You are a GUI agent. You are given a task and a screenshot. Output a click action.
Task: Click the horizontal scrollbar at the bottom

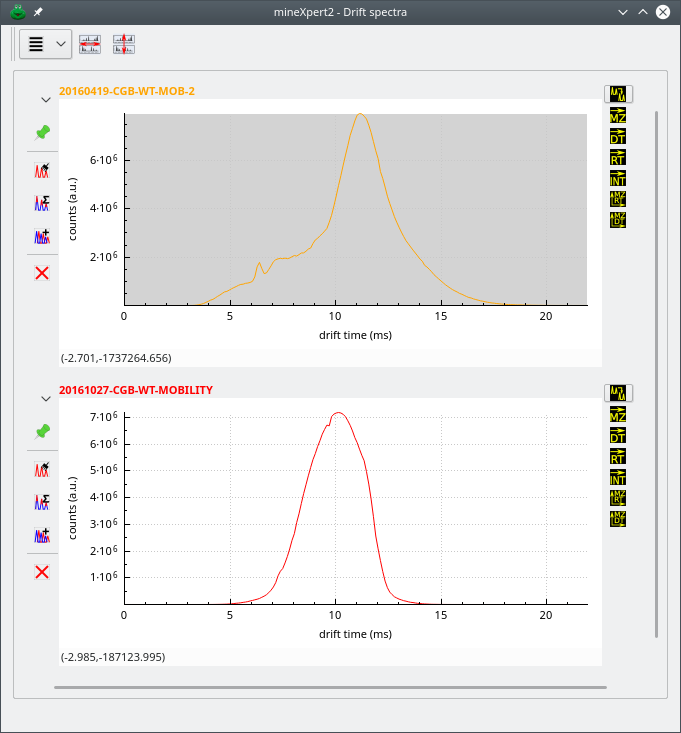click(330, 688)
